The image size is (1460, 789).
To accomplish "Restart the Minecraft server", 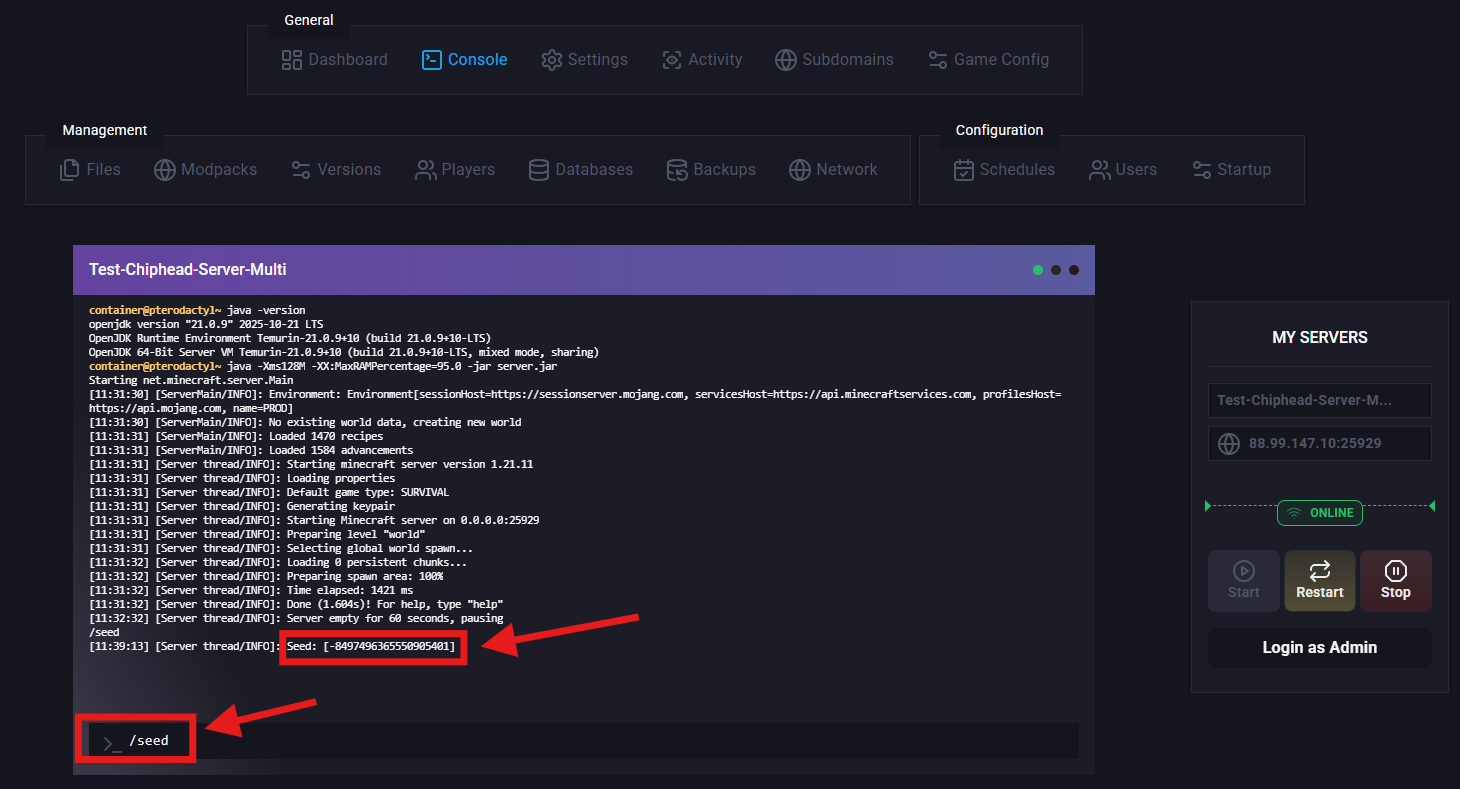I will pyautogui.click(x=1320, y=581).
